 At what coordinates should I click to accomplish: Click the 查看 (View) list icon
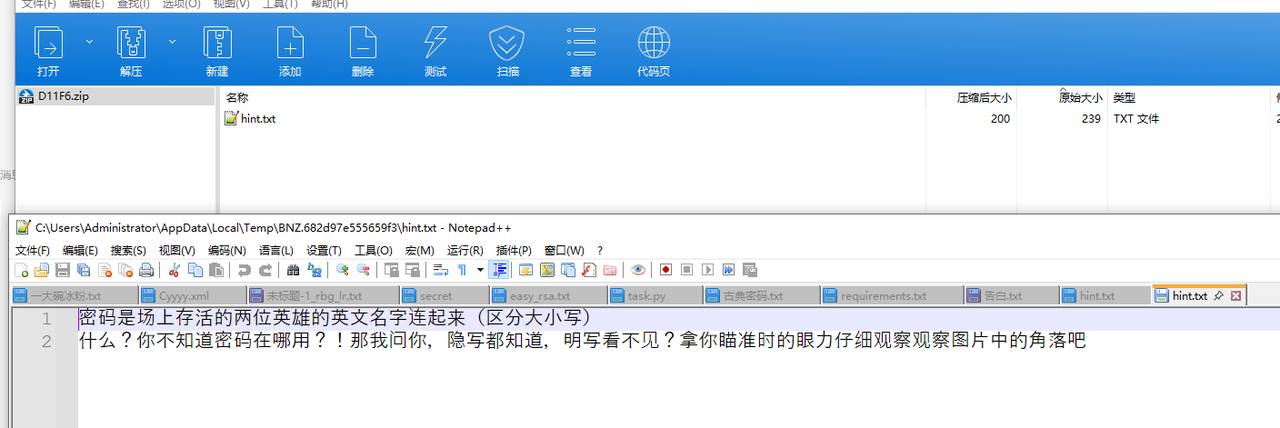[x=581, y=52]
